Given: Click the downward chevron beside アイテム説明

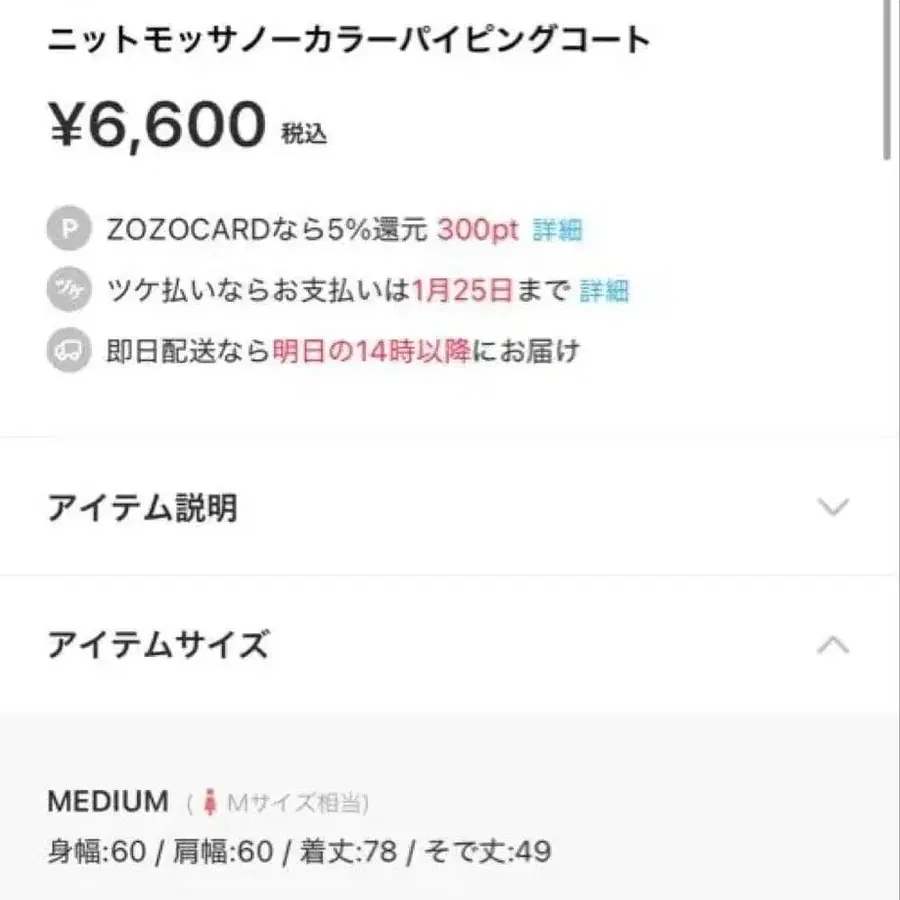Looking at the screenshot, I should (x=832, y=508).
